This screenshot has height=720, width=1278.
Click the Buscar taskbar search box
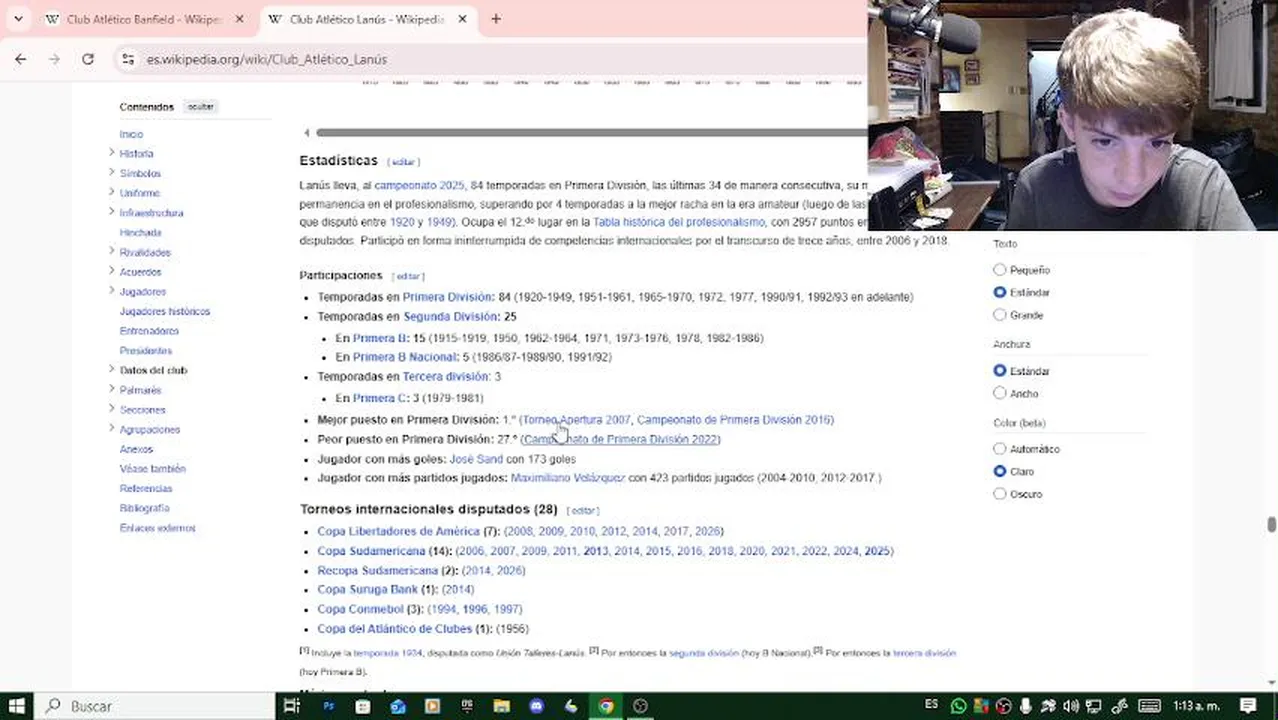pos(155,706)
